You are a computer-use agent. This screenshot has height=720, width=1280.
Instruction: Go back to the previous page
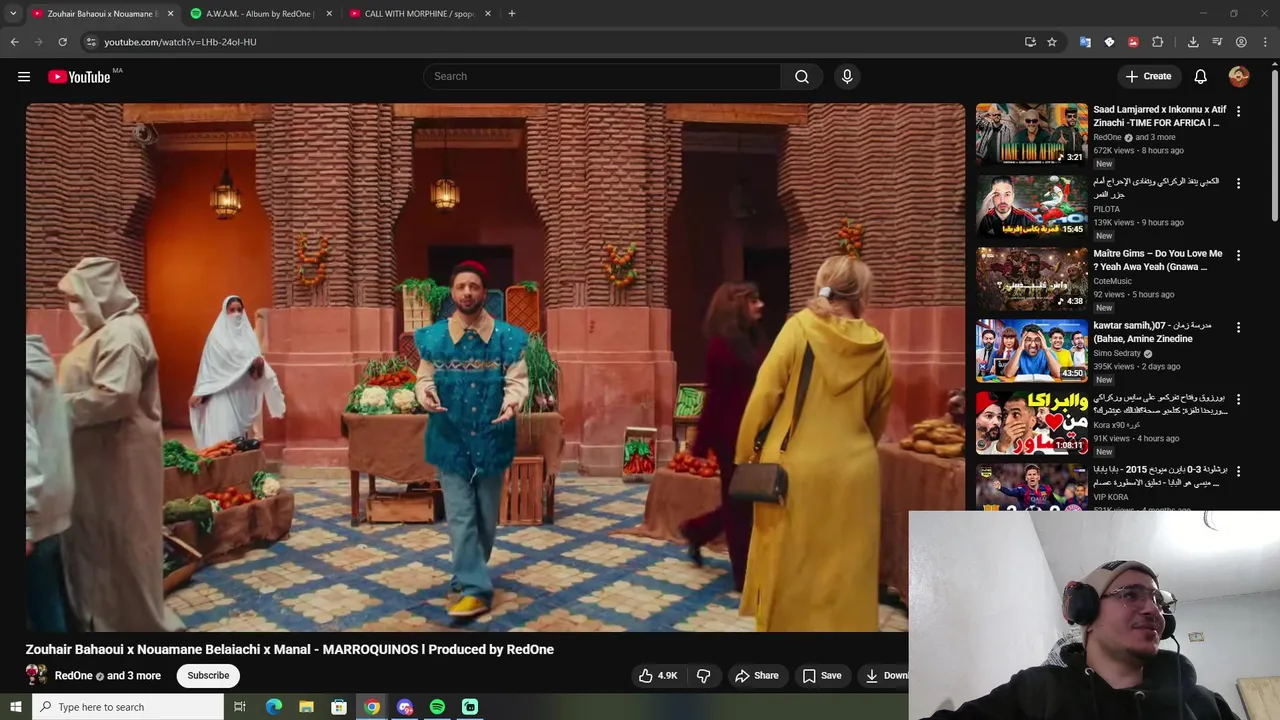[14, 42]
